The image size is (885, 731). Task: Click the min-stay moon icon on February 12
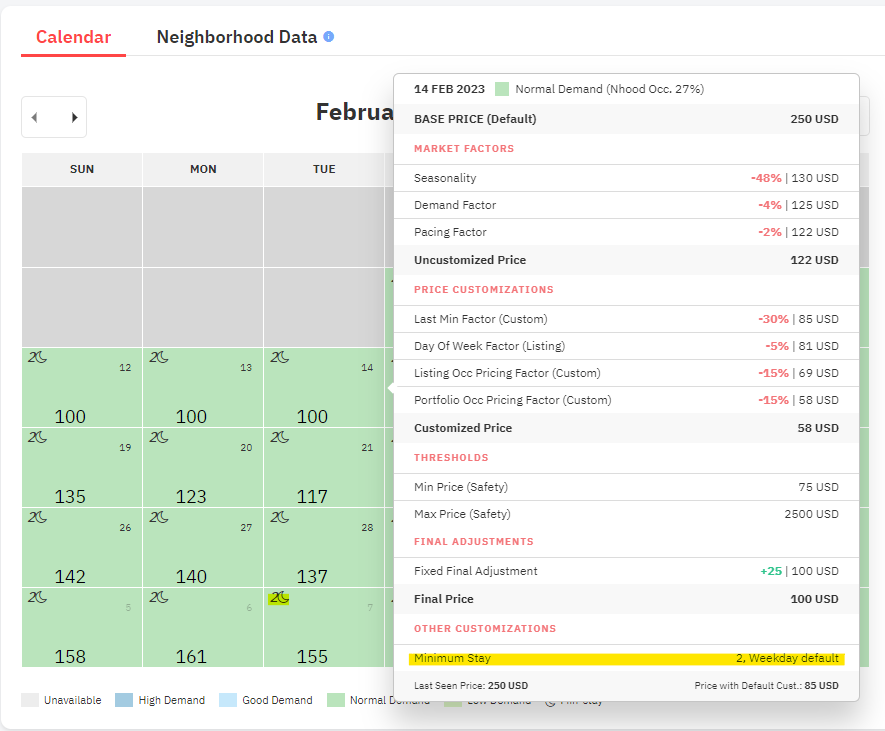pyautogui.click(x=38, y=357)
